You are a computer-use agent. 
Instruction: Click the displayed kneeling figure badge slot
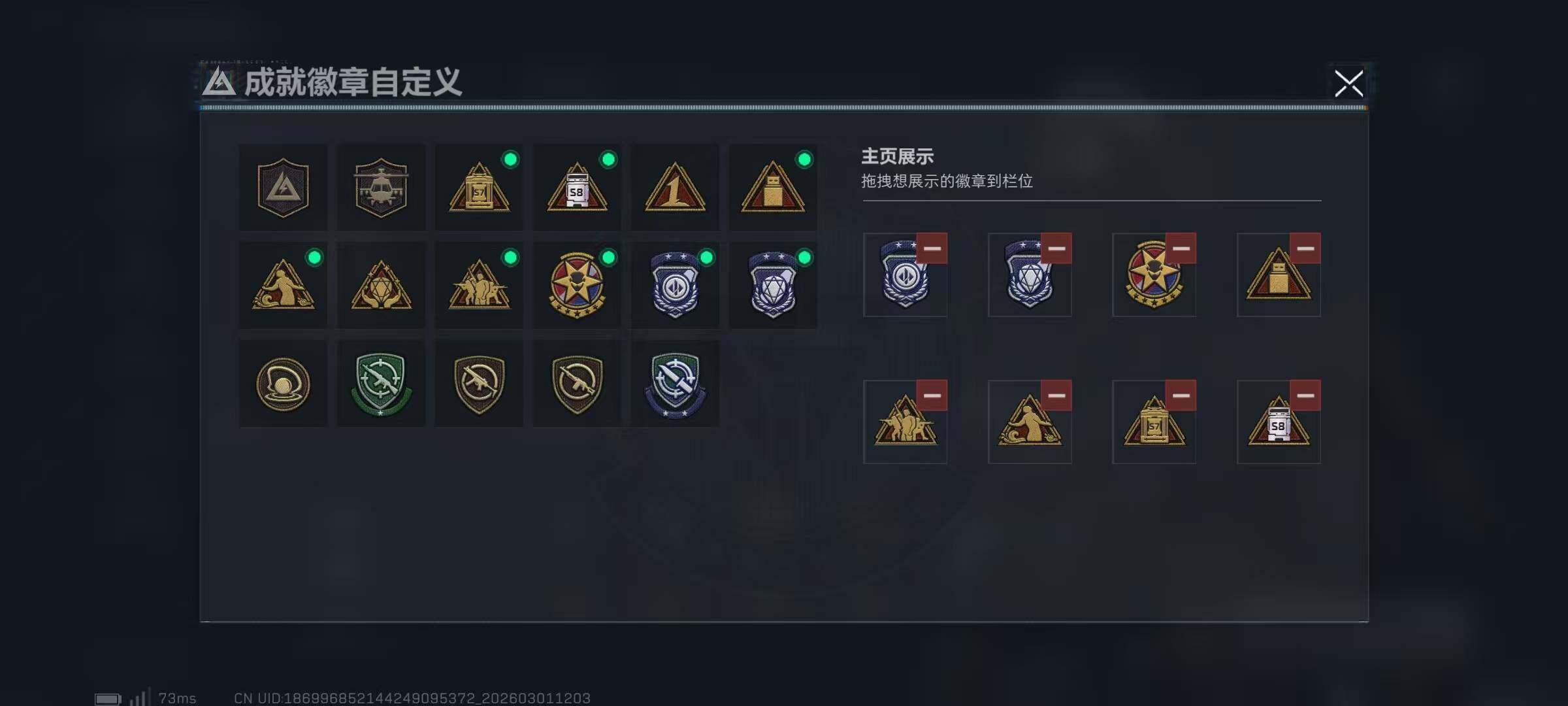(x=1030, y=422)
